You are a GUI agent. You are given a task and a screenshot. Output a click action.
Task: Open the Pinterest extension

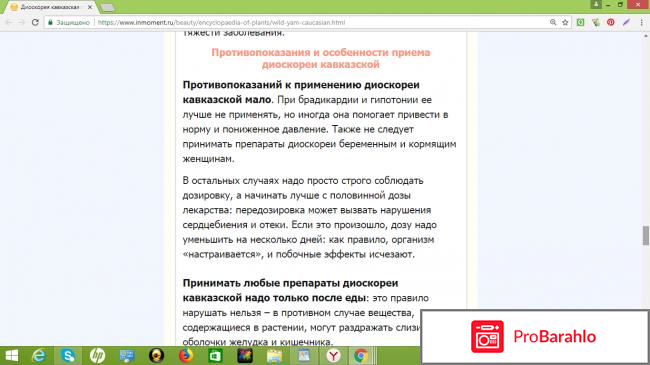[611, 22]
